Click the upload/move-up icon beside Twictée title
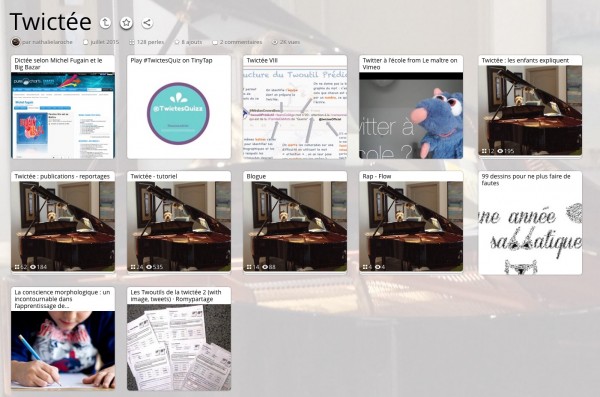The height and width of the screenshot is (397, 600). pos(105,23)
